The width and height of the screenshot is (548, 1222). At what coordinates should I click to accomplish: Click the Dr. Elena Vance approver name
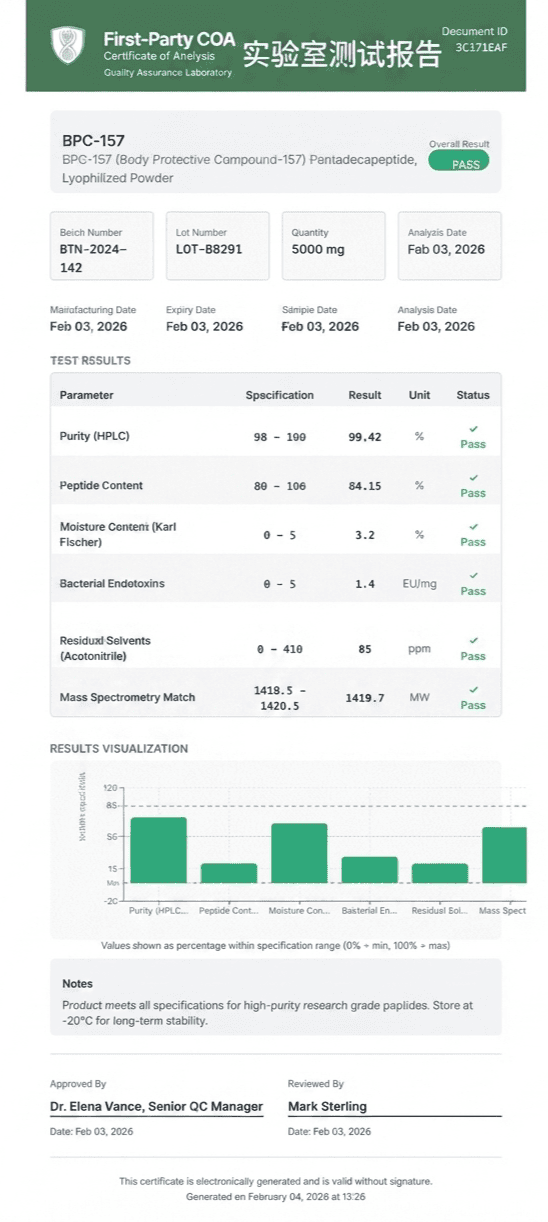click(157, 1107)
